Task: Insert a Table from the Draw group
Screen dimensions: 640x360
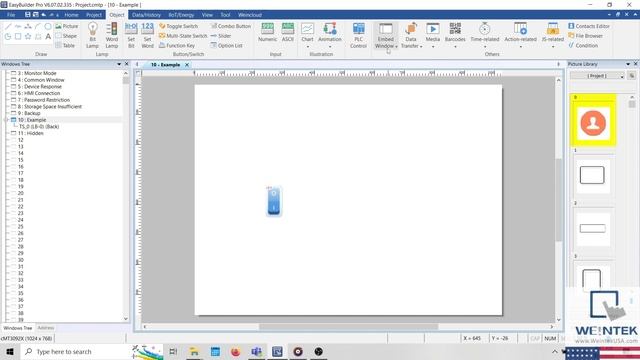Action: [x=65, y=46]
